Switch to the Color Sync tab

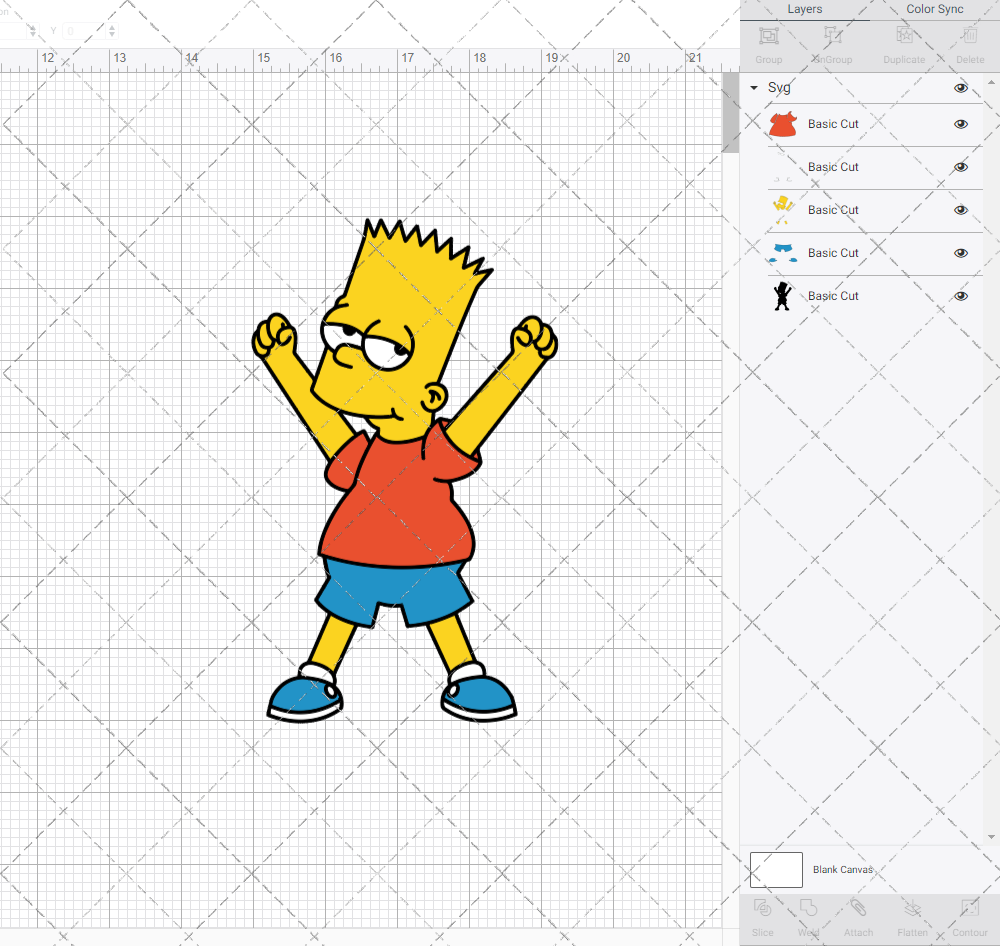tap(935, 9)
